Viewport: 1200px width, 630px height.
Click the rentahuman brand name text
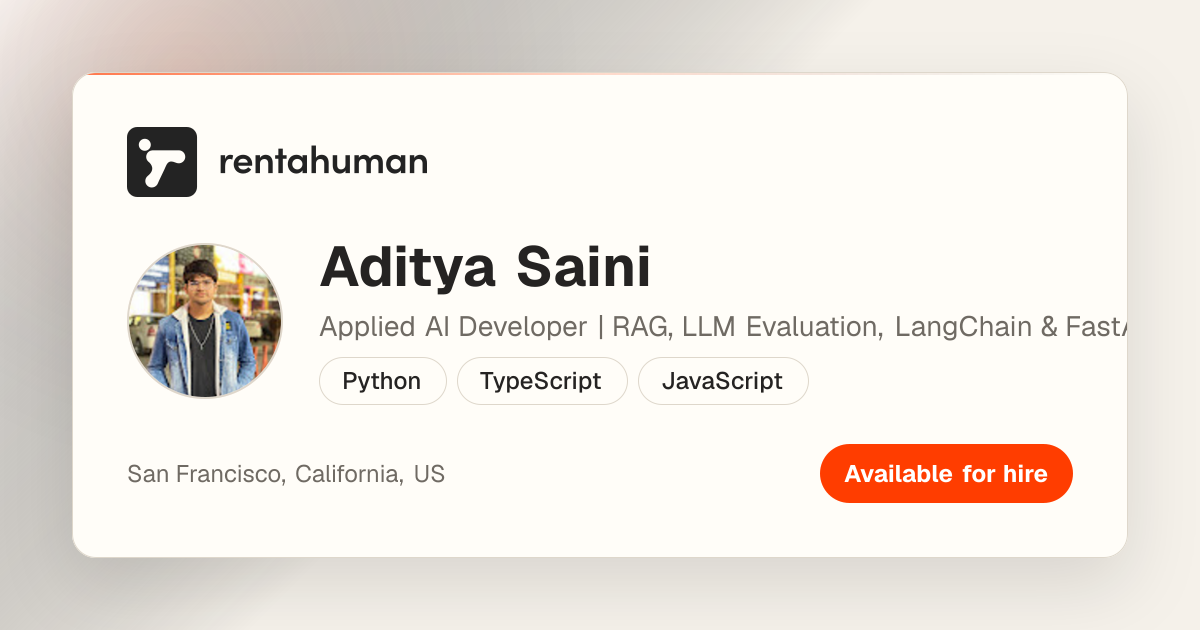tap(323, 161)
